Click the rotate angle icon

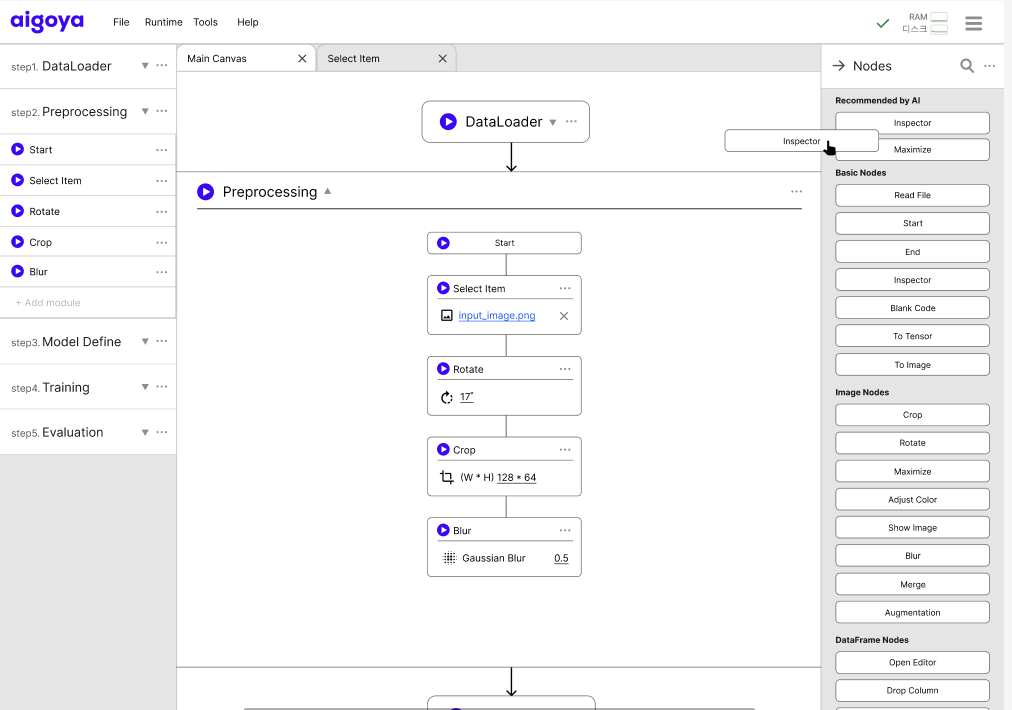[447, 397]
